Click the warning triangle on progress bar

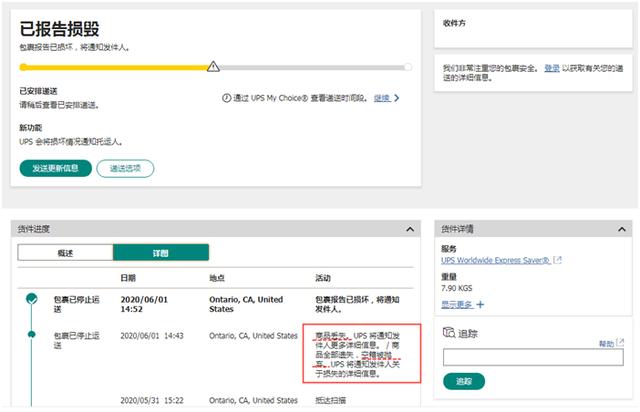(x=213, y=67)
